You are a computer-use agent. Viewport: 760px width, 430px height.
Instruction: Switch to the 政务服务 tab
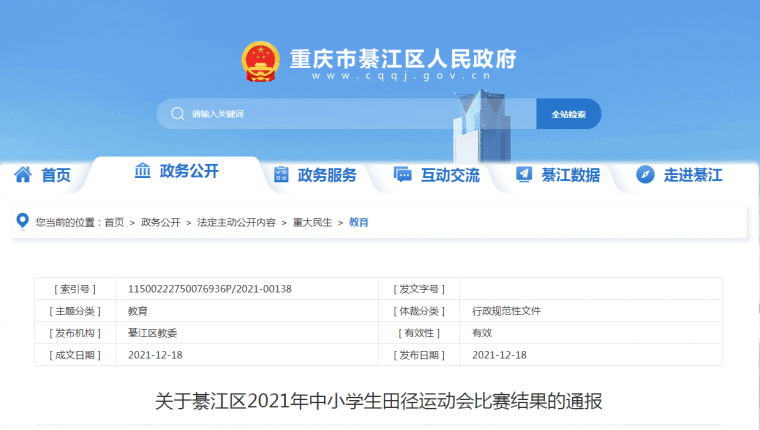pos(327,175)
